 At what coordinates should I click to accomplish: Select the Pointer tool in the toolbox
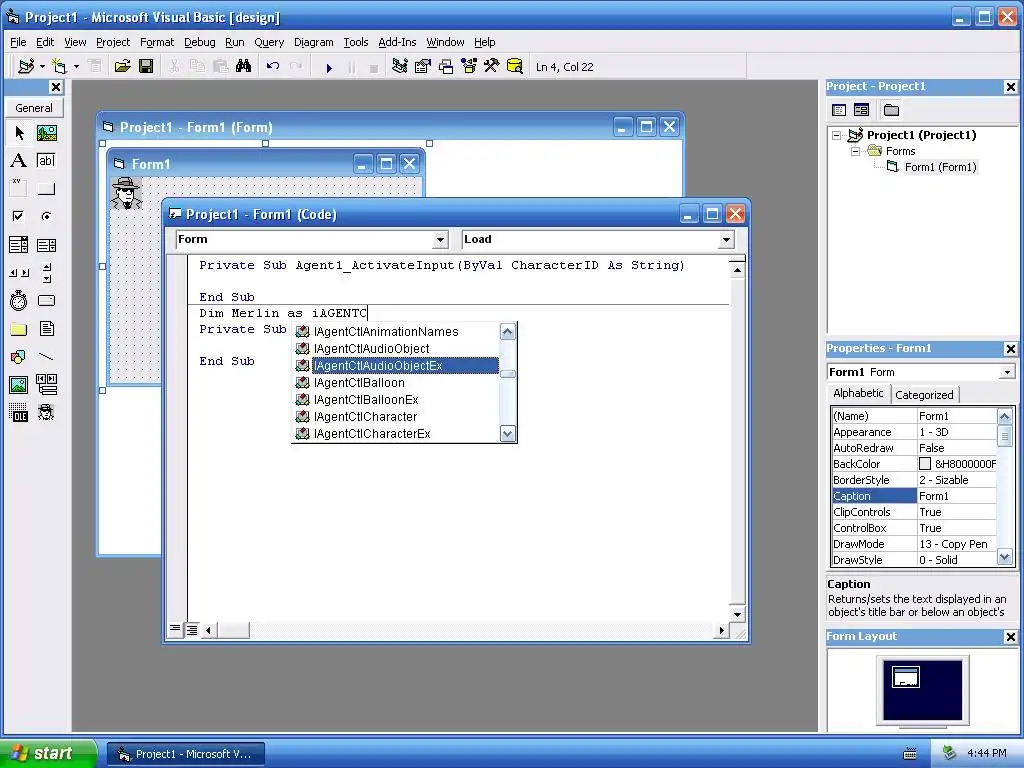click(x=19, y=133)
